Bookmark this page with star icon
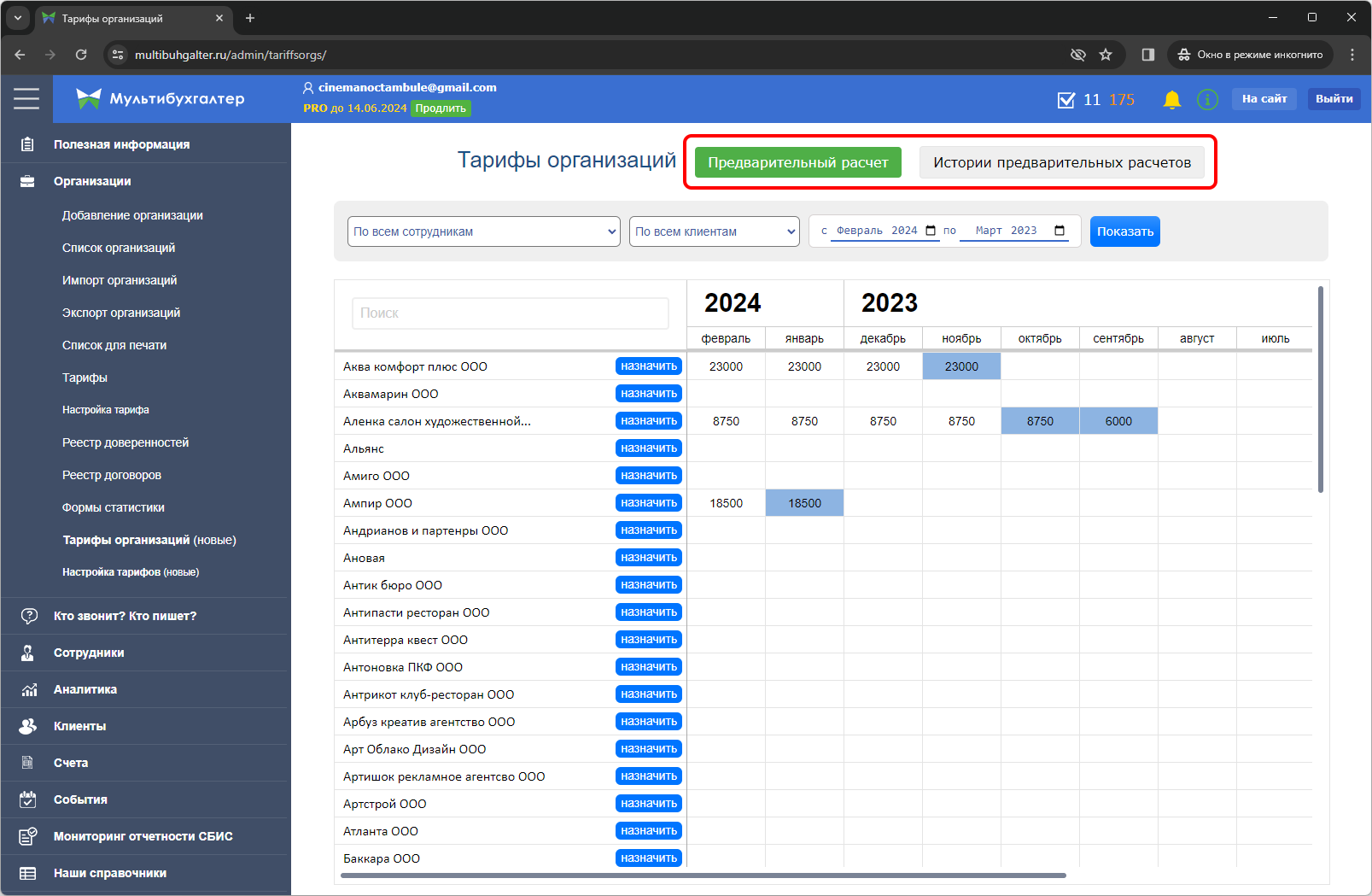The image size is (1372, 896). click(1106, 55)
